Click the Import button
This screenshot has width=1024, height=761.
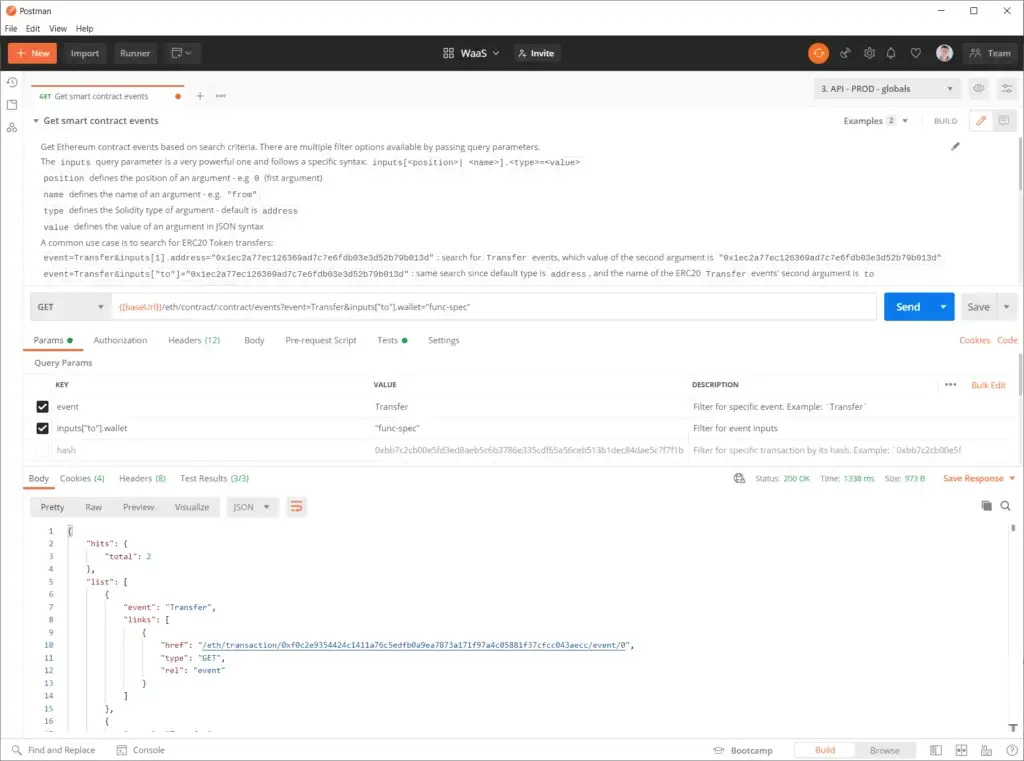coord(85,54)
